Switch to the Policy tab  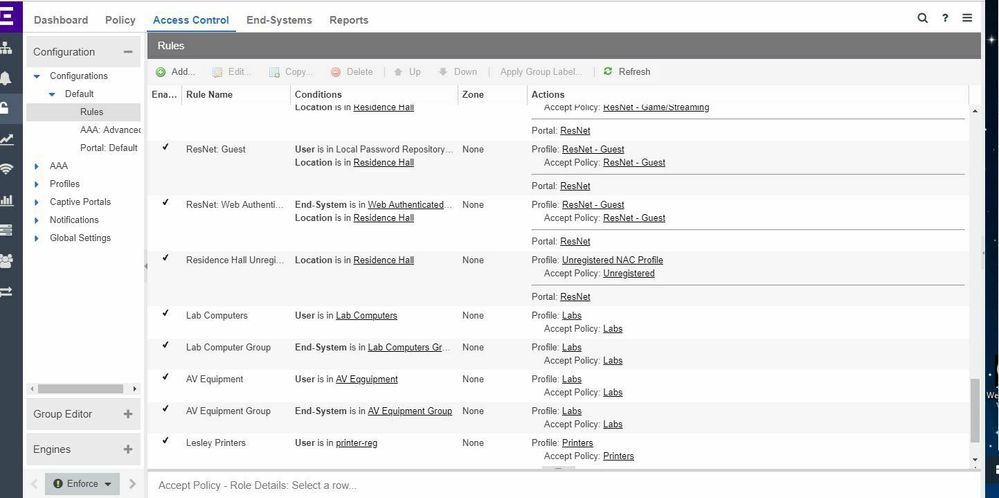(x=120, y=20)
